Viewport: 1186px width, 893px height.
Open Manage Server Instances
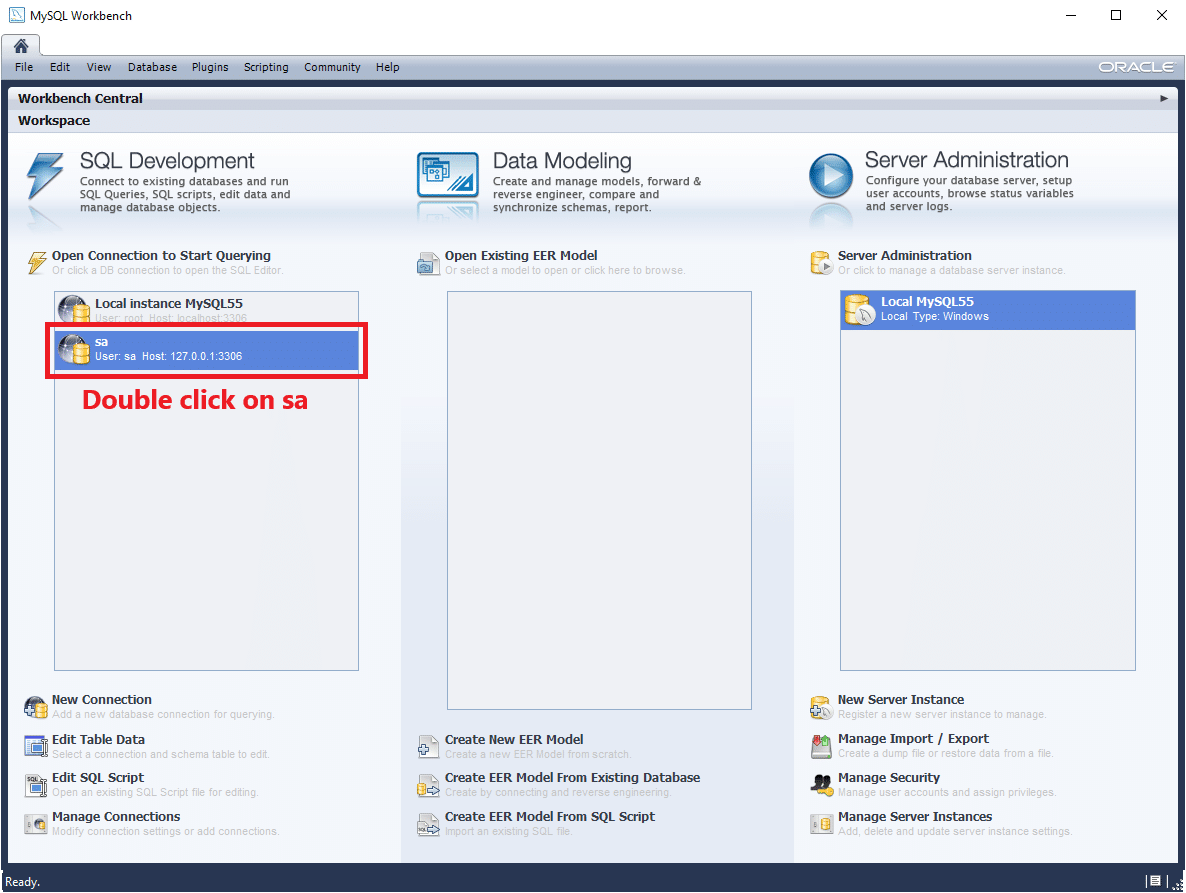click(915, 817)
